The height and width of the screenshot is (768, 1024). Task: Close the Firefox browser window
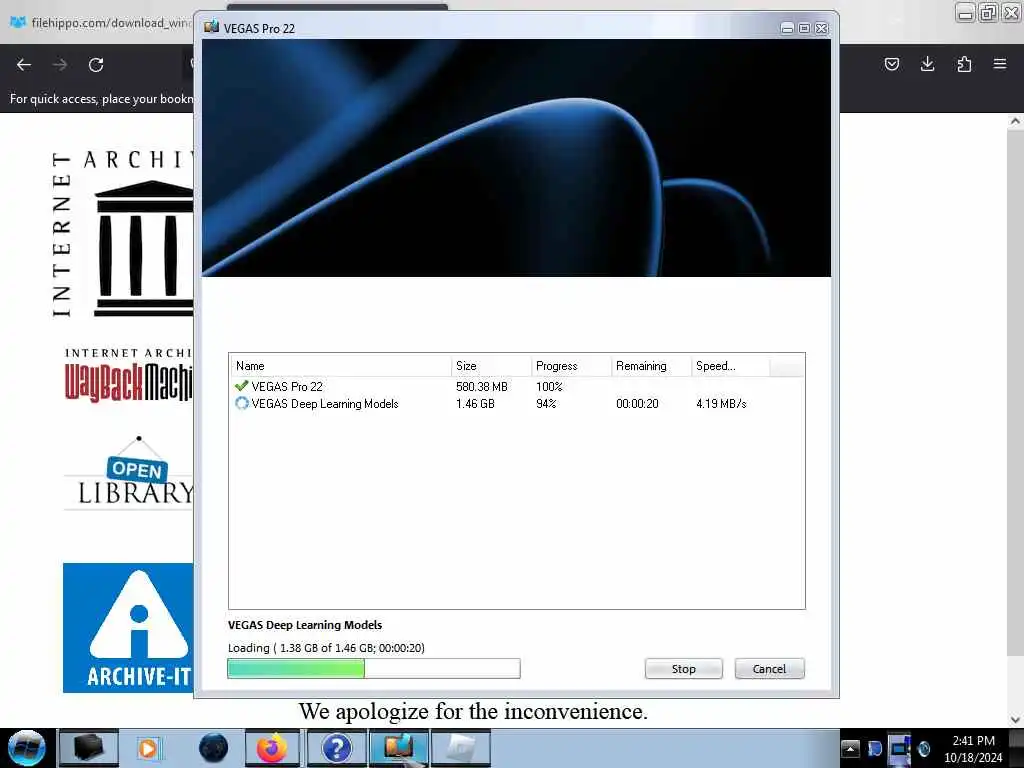click(1012, 12)
